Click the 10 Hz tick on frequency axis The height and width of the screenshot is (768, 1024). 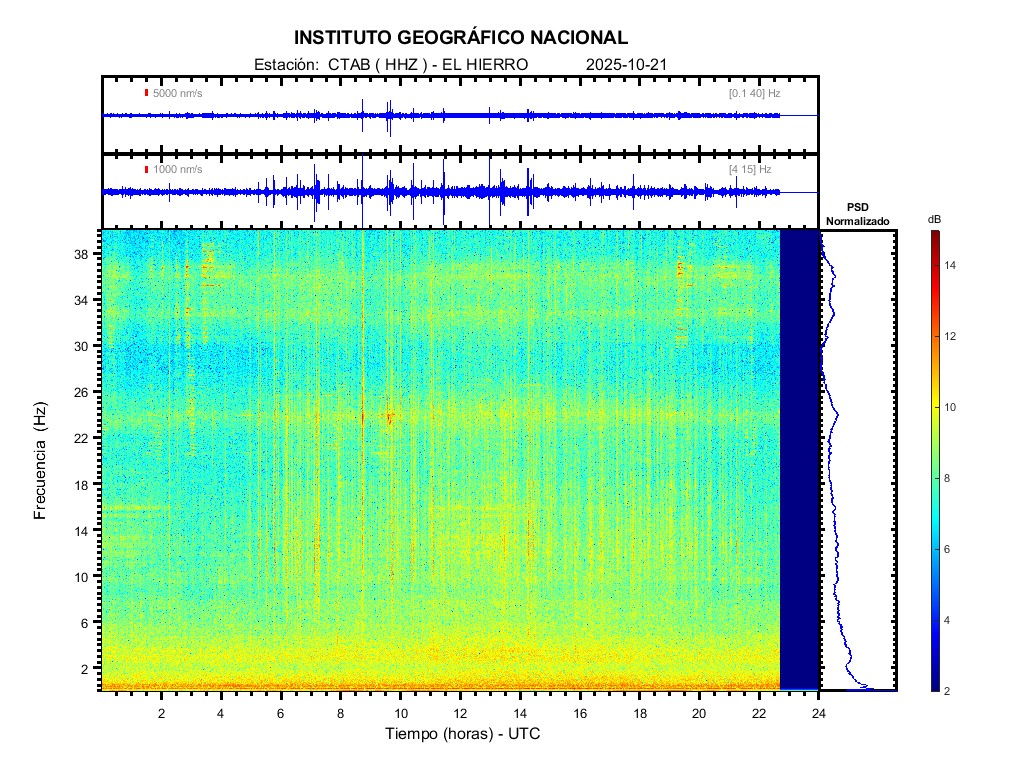point(85,577)
